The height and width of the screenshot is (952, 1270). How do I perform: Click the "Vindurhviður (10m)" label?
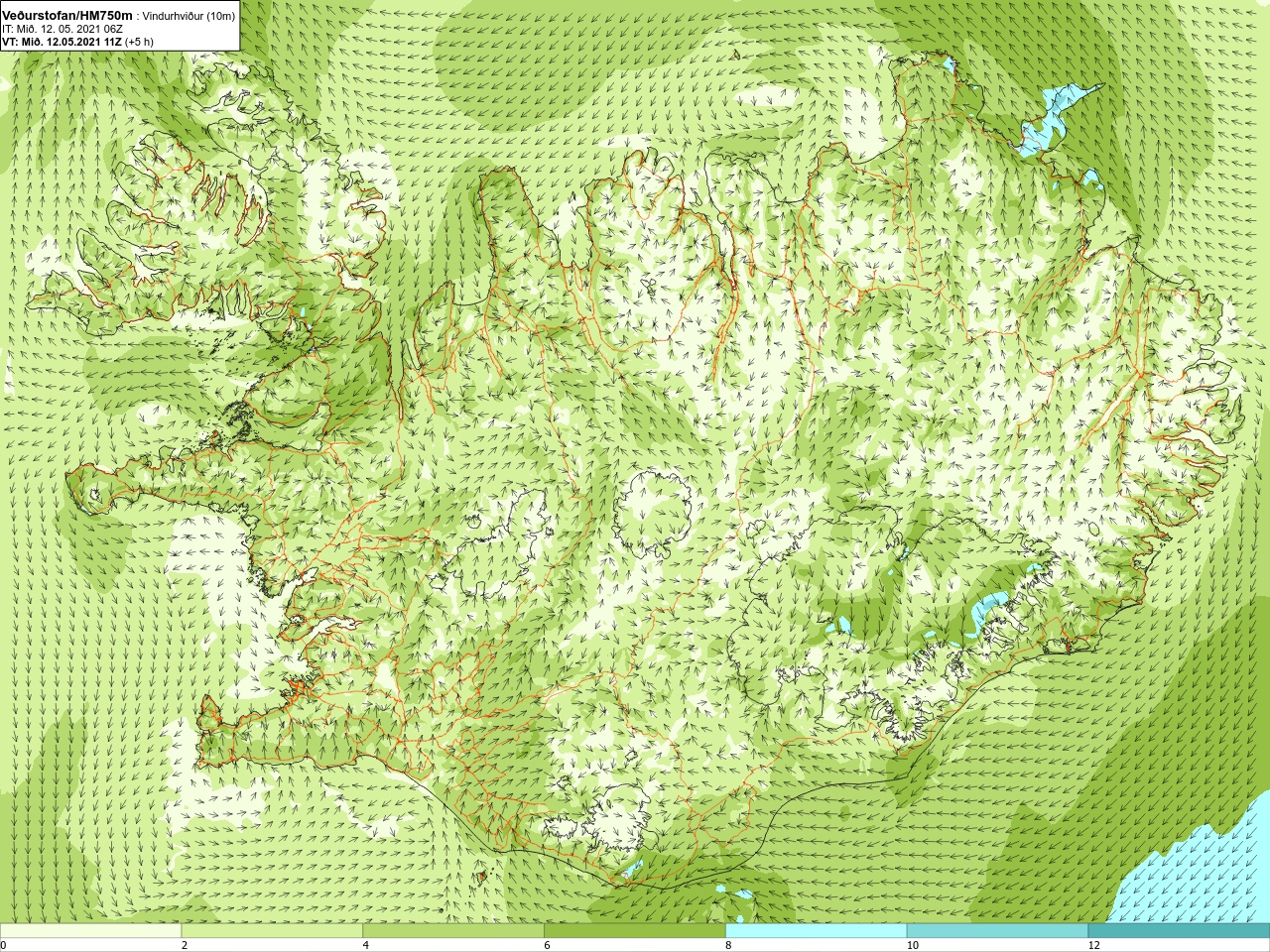point(190,16)
